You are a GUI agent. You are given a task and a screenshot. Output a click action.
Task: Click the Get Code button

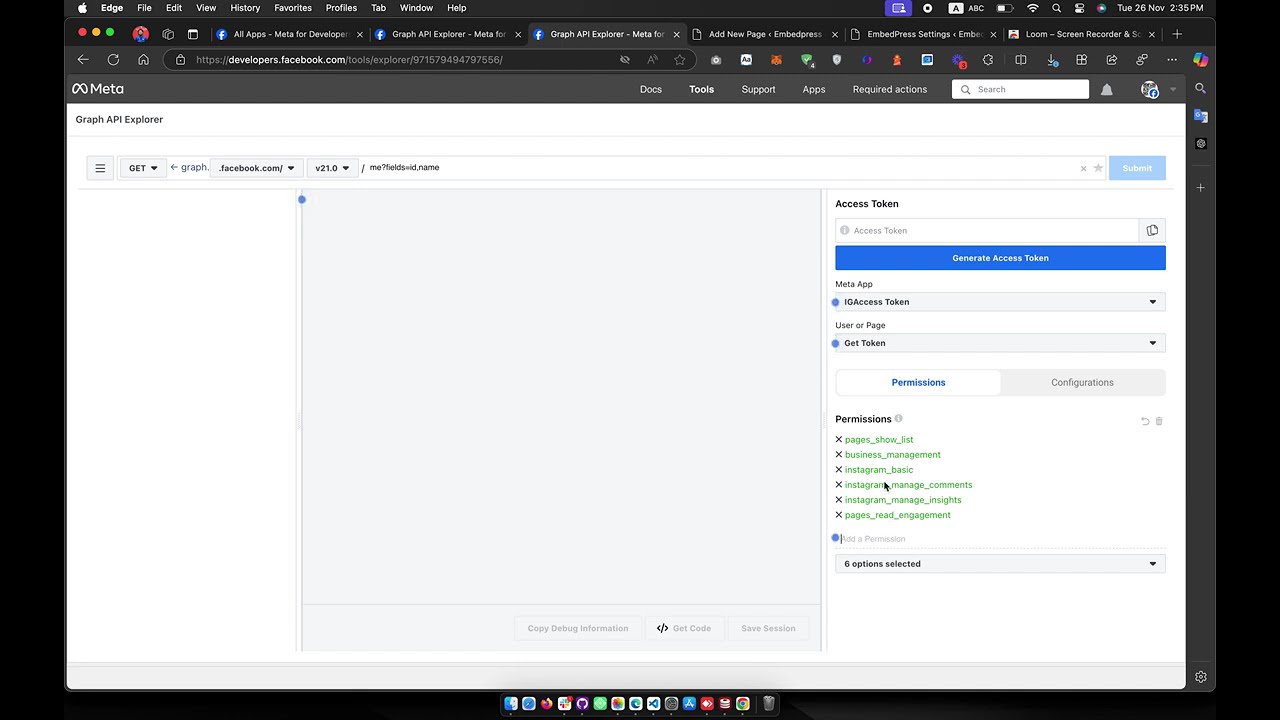point(684,629)
